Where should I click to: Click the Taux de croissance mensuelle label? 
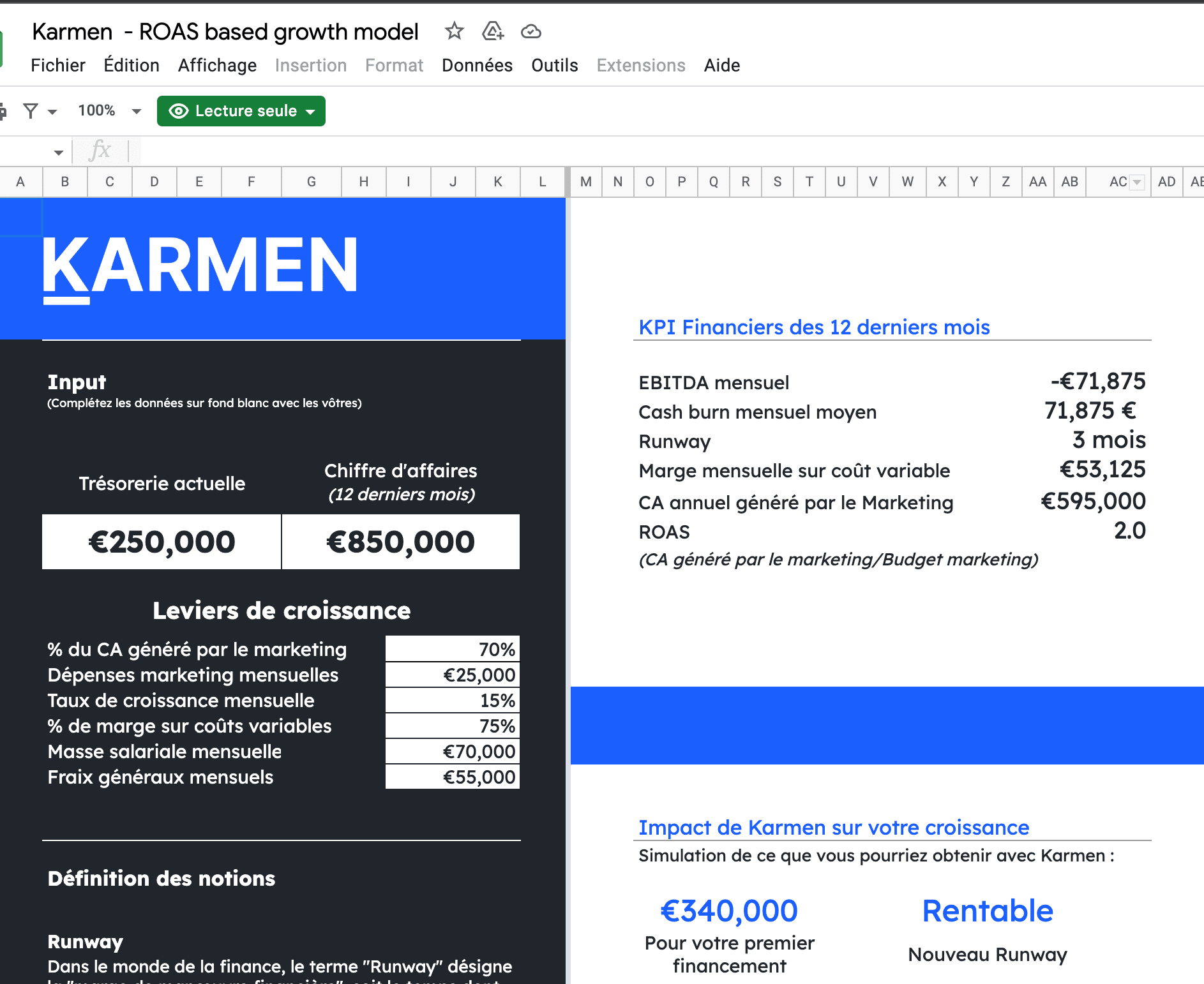pos(181,700)
